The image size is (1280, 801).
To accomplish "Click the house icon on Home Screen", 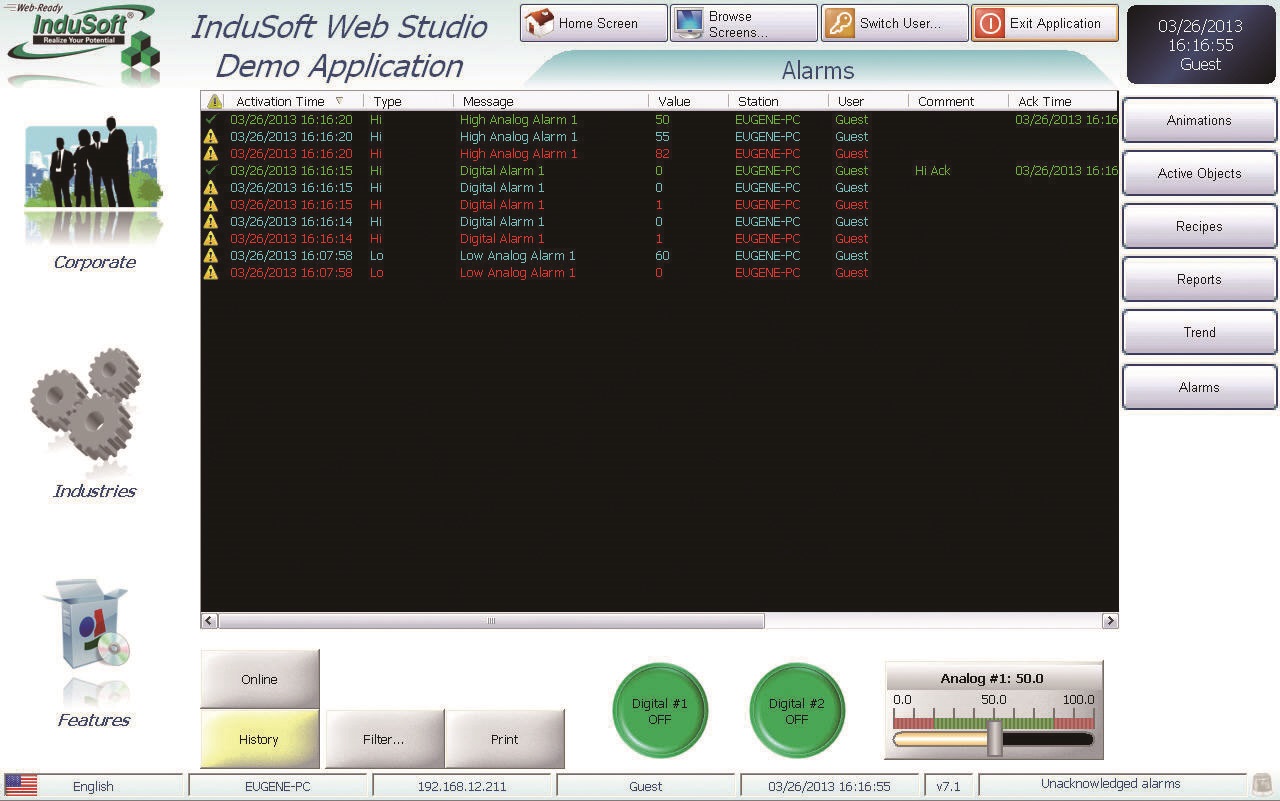I will tap(539, 23).
